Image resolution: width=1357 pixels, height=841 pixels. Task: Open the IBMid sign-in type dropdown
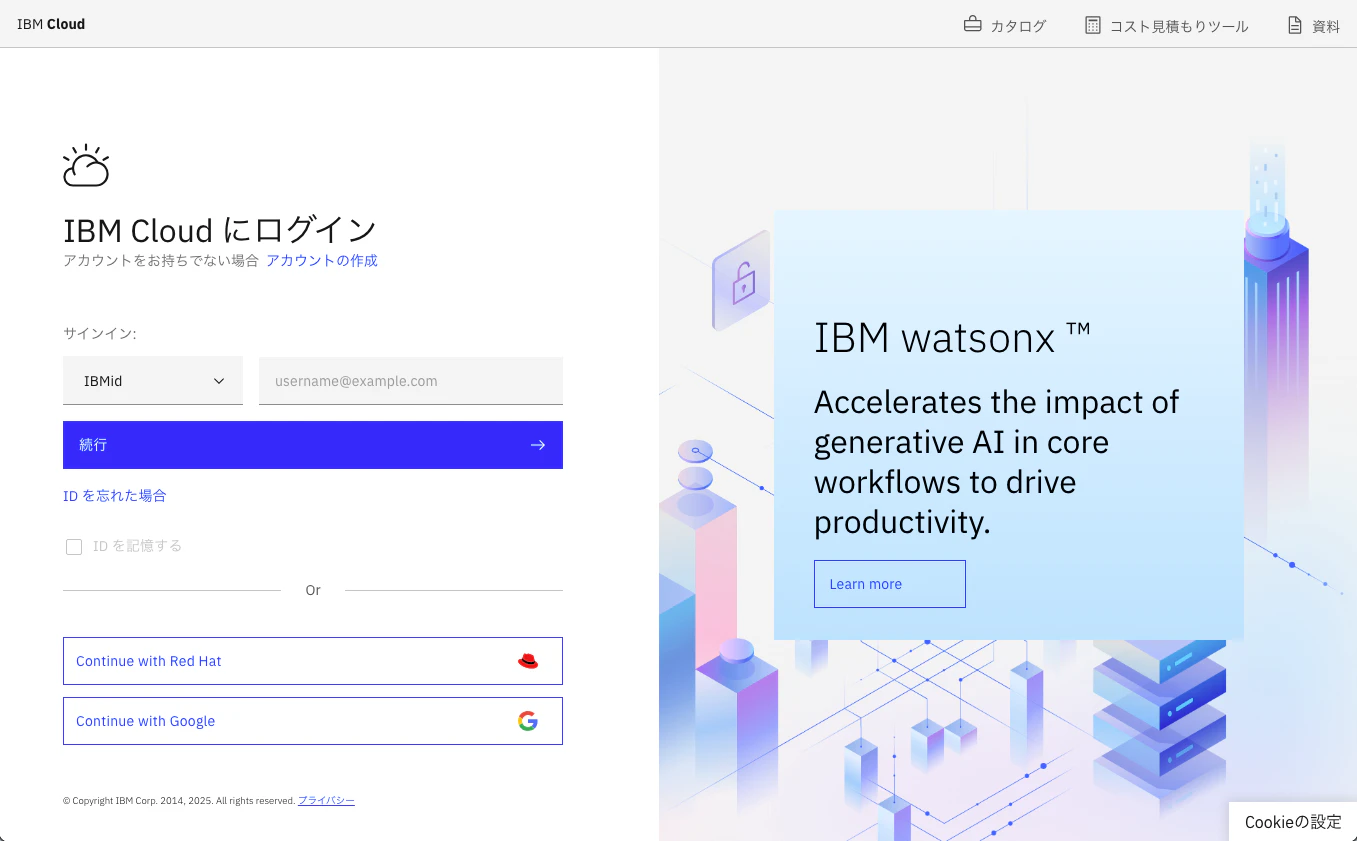coord(153,381)
